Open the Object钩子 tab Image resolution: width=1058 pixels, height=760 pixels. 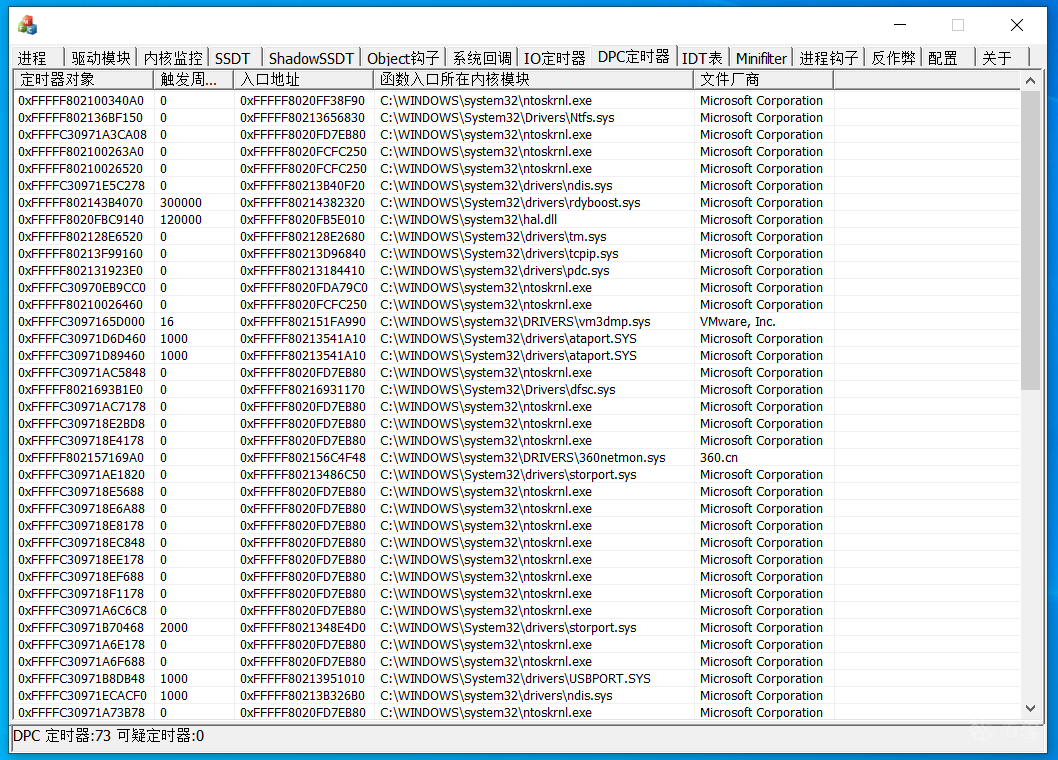(x=403, y=58)
